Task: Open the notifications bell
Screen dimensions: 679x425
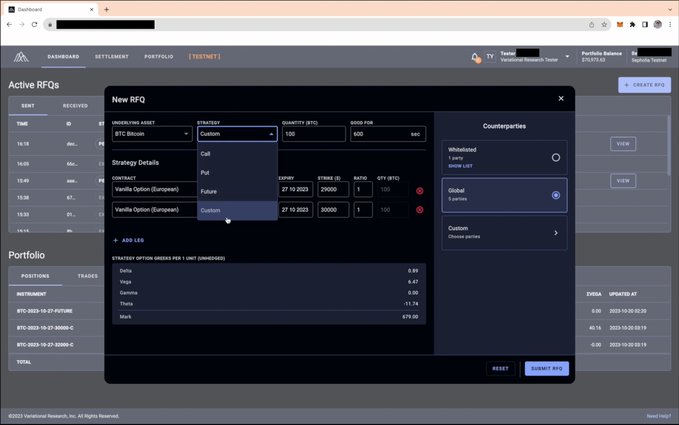Action: coord(476,57)
